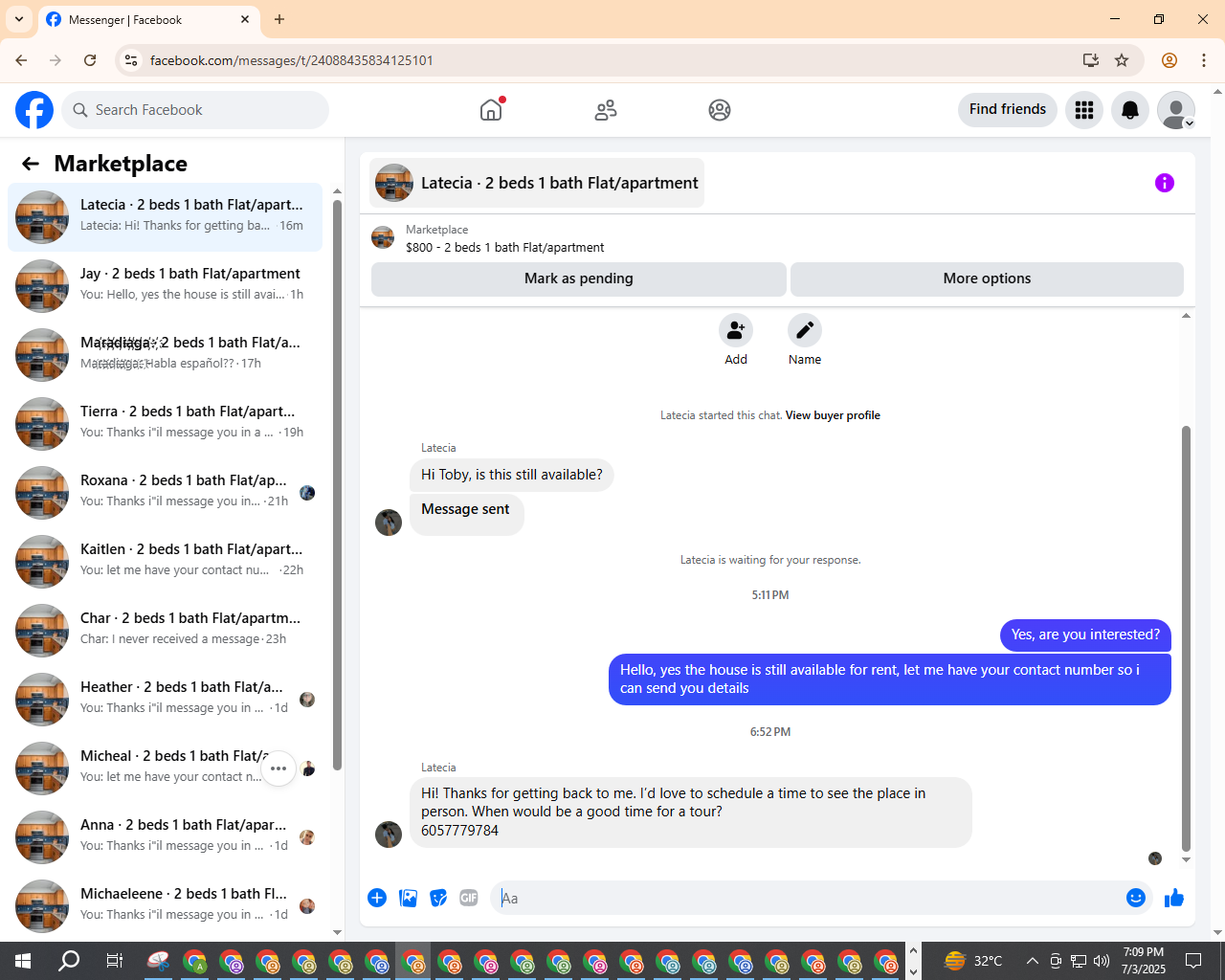Click the Facebook logo icon
Viewport: 1225px width, 980px height.
click(x=34, y=110)
